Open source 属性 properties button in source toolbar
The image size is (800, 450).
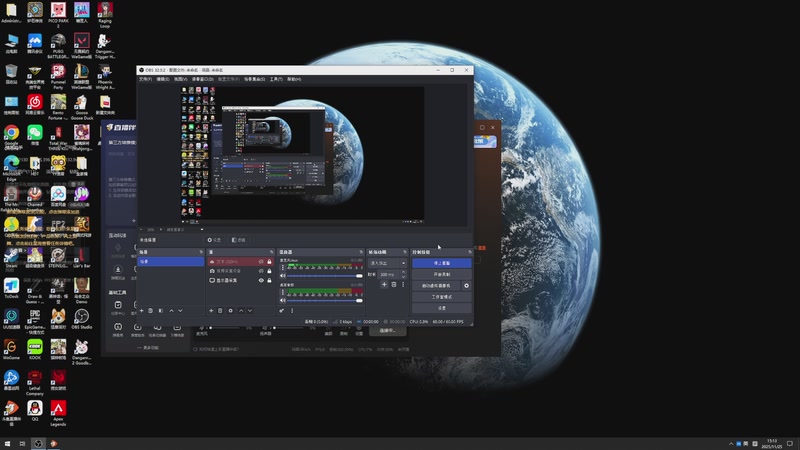(x=214, y=240)
